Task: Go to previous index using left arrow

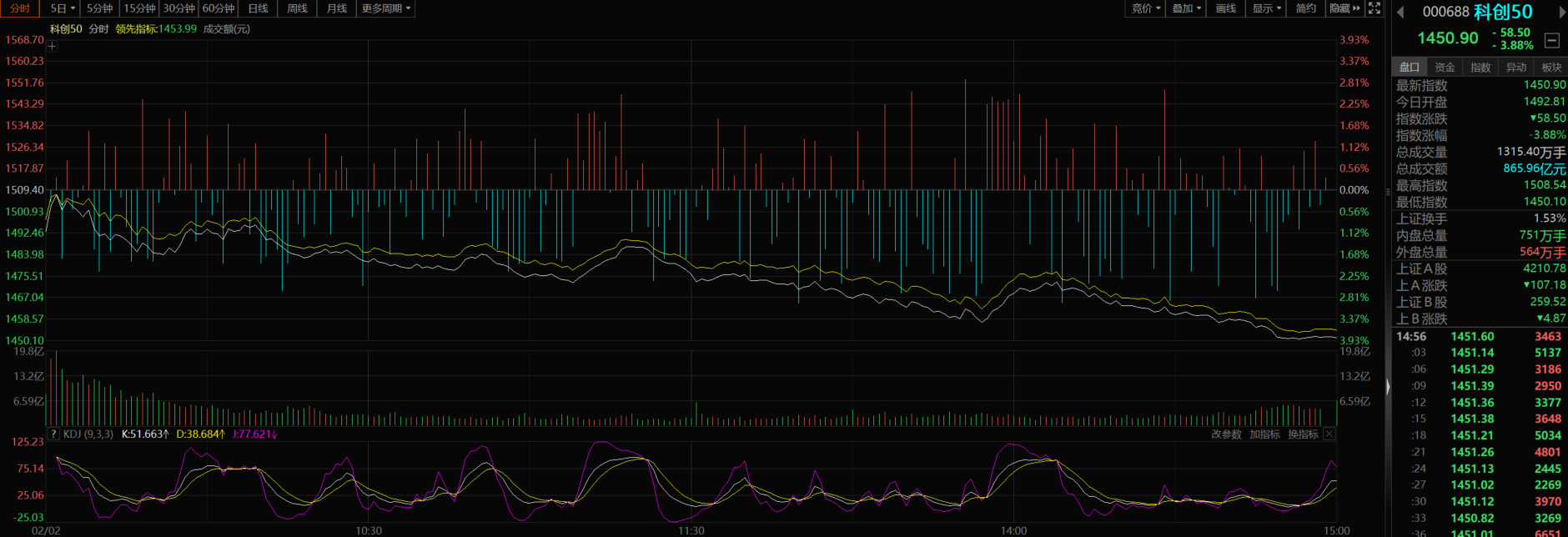Action: (1400, 12)
